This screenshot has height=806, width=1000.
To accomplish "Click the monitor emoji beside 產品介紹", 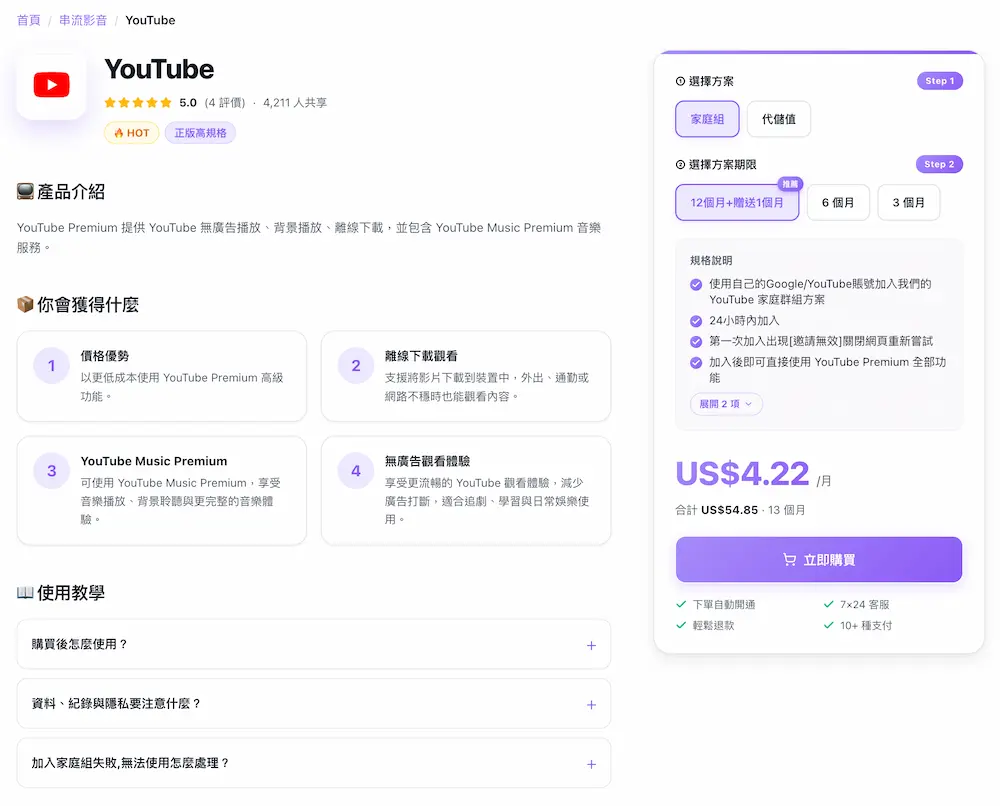I will pyautogui.click(x=25, y=191).
